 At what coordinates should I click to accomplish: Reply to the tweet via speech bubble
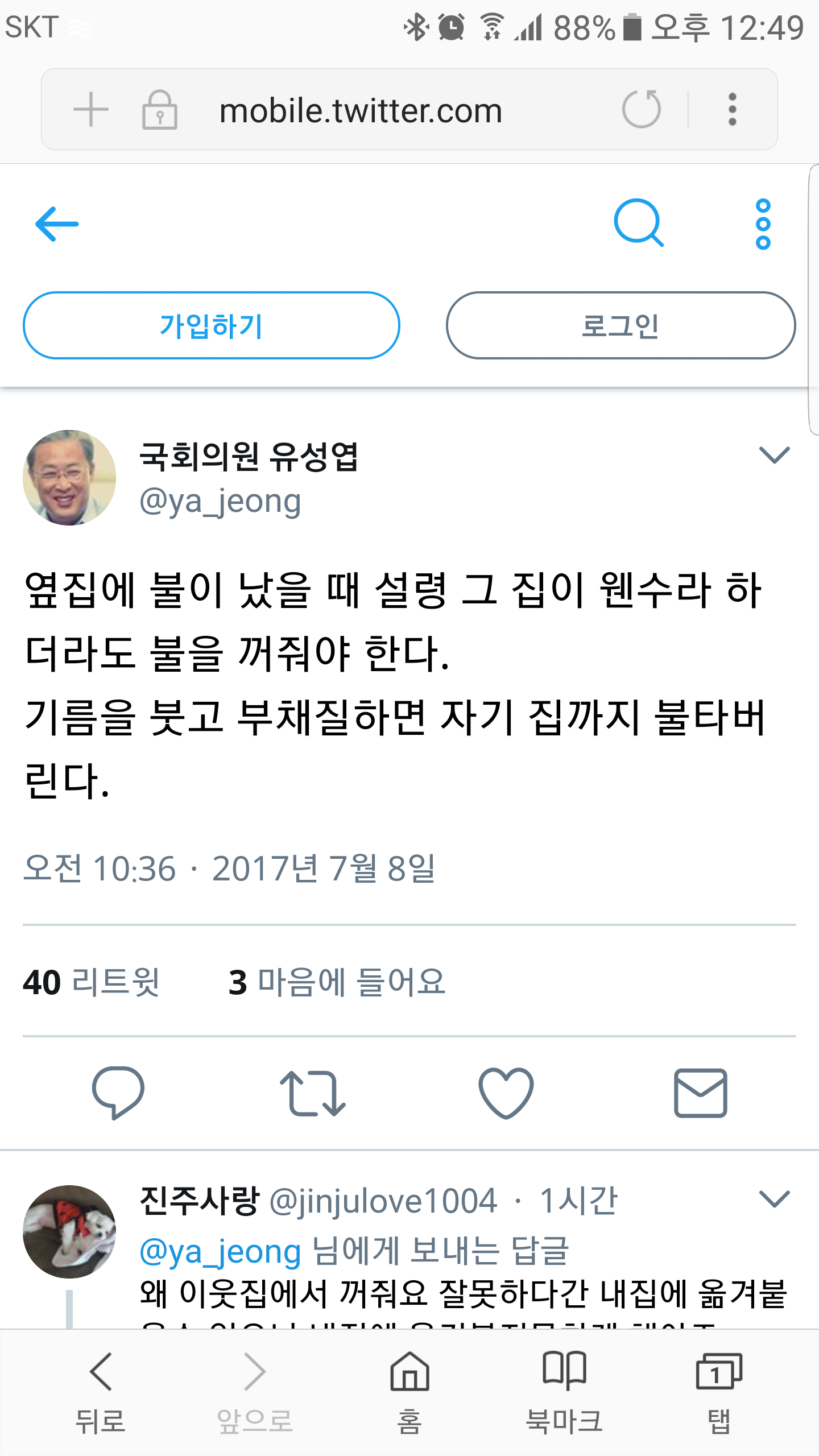coord(118,1093)
